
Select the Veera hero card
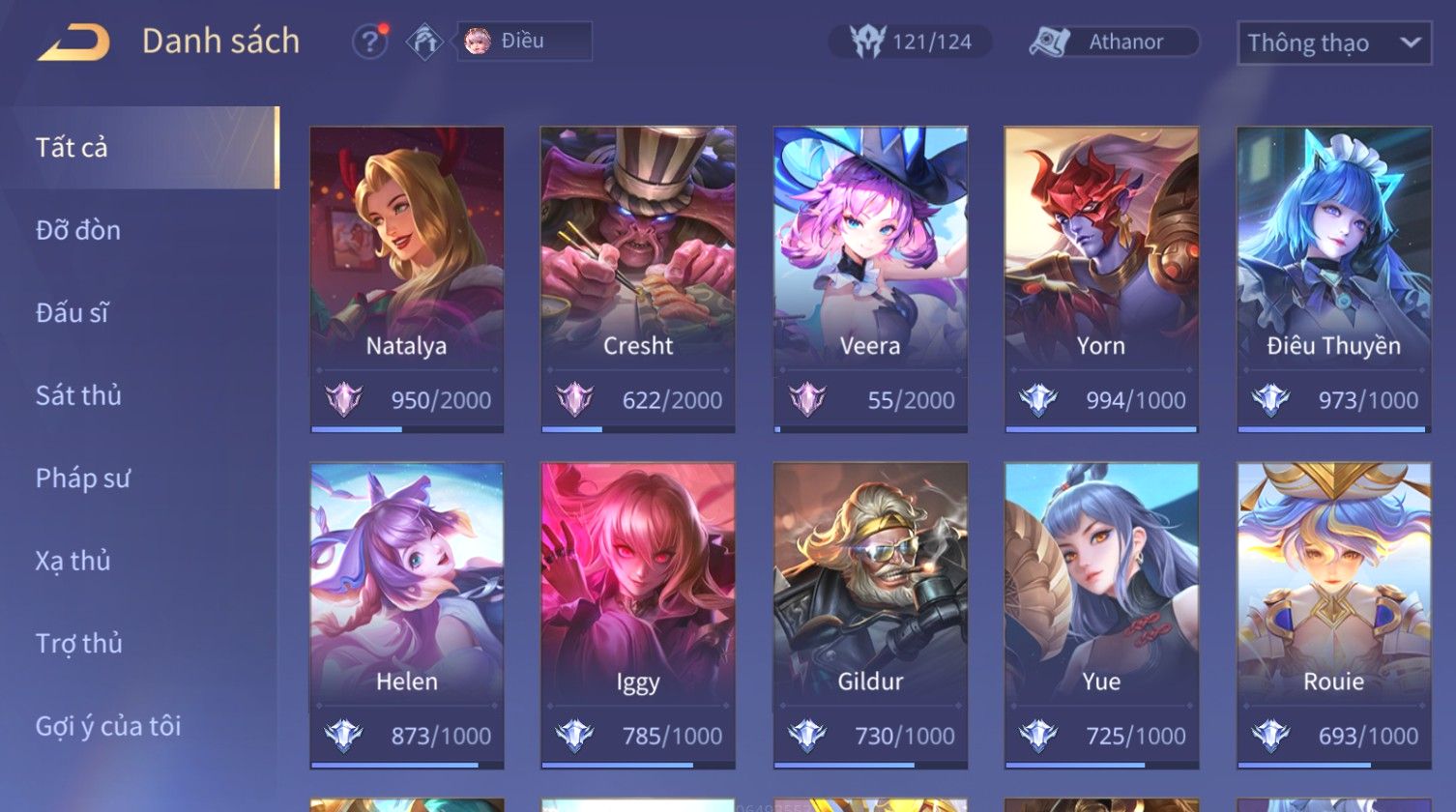coord(870,279)
